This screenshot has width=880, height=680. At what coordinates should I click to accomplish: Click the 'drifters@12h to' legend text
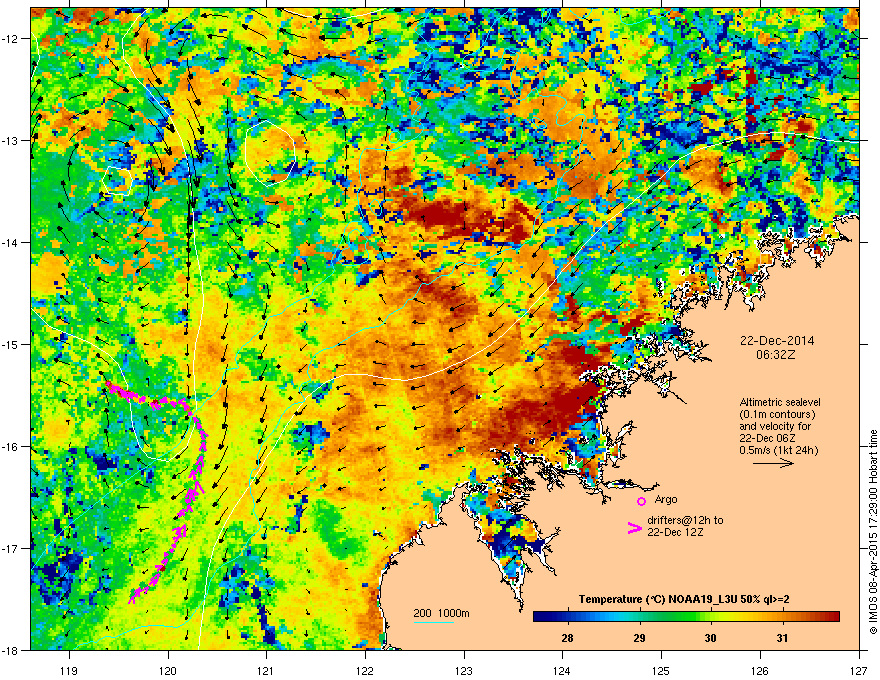pyautogui.click(x=685, y=520)
